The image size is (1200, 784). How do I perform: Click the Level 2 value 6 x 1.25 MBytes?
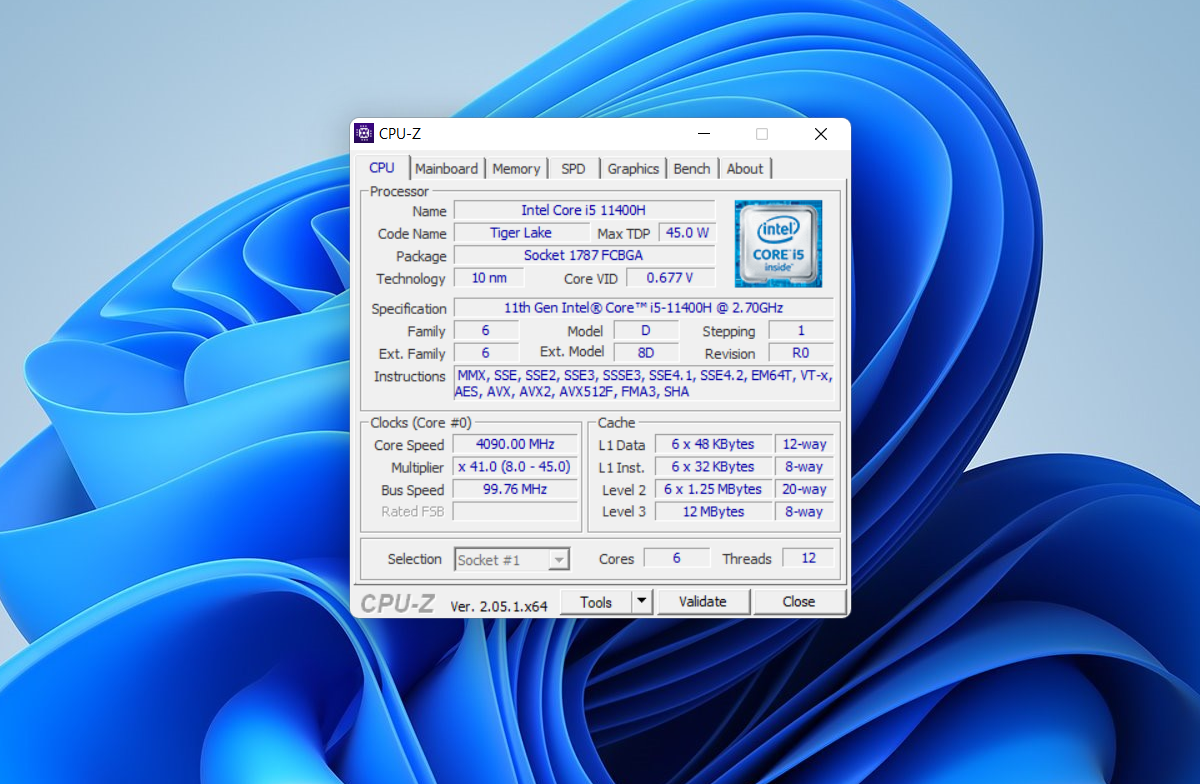pyautogui.click(x=713, y=489)
